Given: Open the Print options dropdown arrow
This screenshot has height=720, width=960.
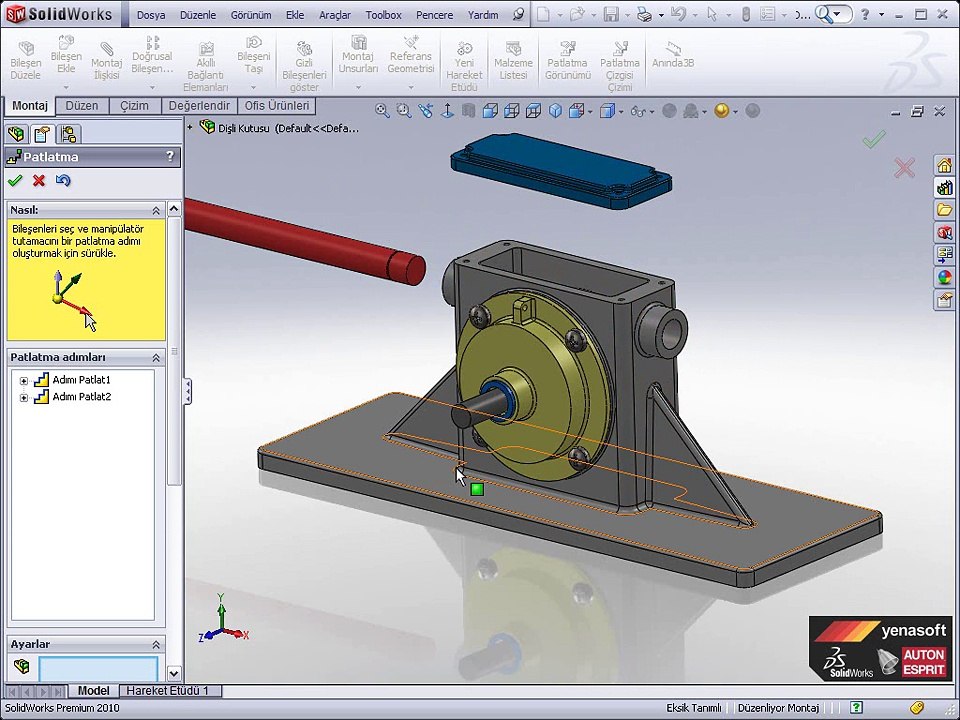Looking at the screenshot, I should [661, 15].
